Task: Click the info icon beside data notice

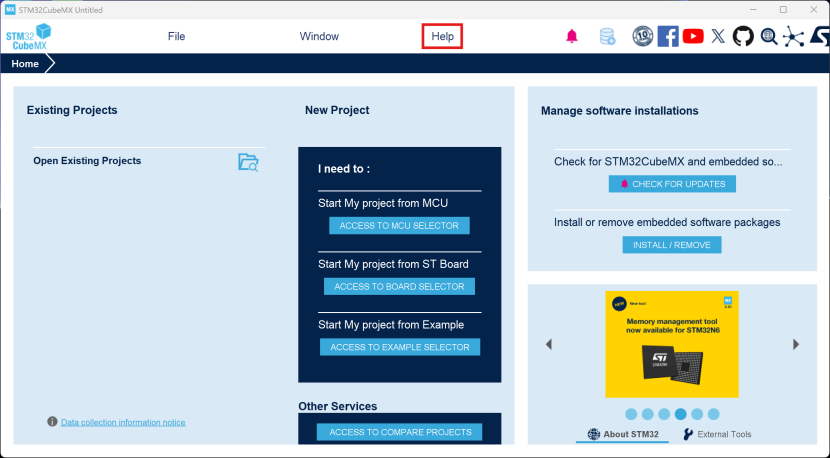Action: click(52, 421)
